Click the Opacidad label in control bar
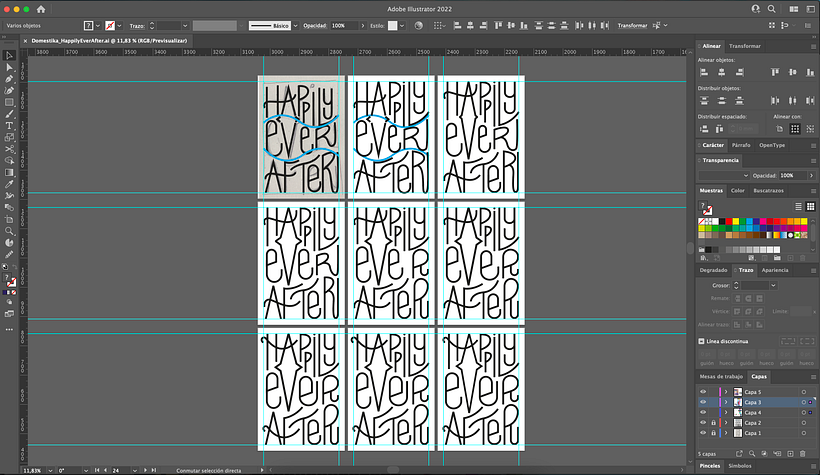The height and width of the screenshot is (475, 820). [x=315, y=26]
